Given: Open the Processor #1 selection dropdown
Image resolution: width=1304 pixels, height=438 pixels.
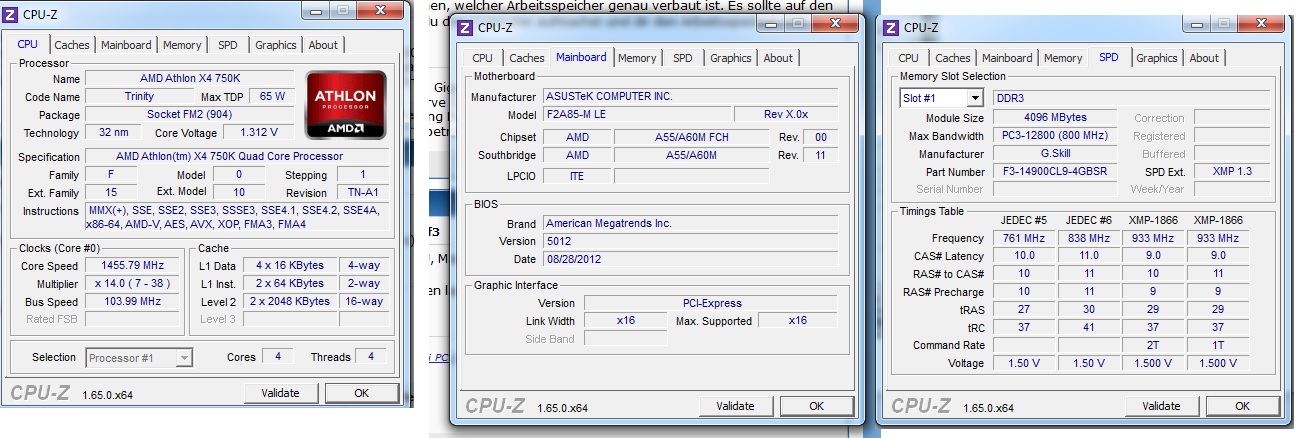Looking at the screenshot, I should [x=139, y=357].
